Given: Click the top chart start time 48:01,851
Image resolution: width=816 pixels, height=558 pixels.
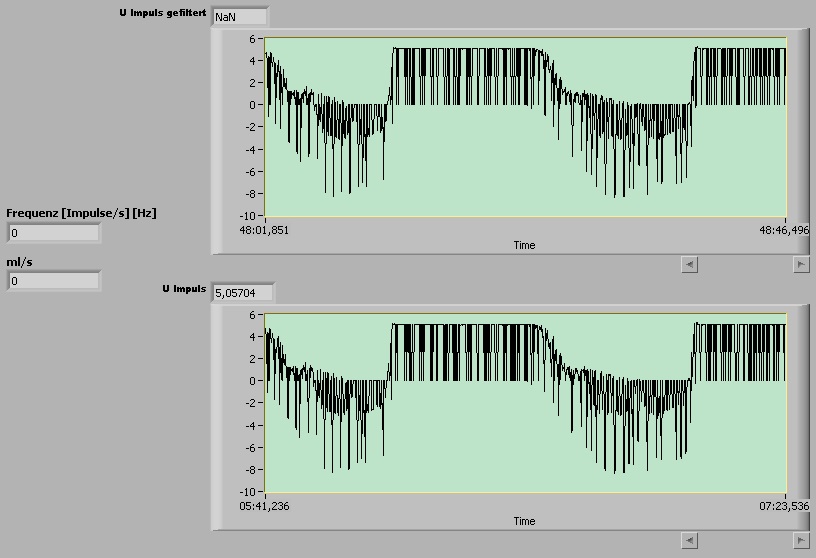Looking at the screenshot, I should pos(264,230).
